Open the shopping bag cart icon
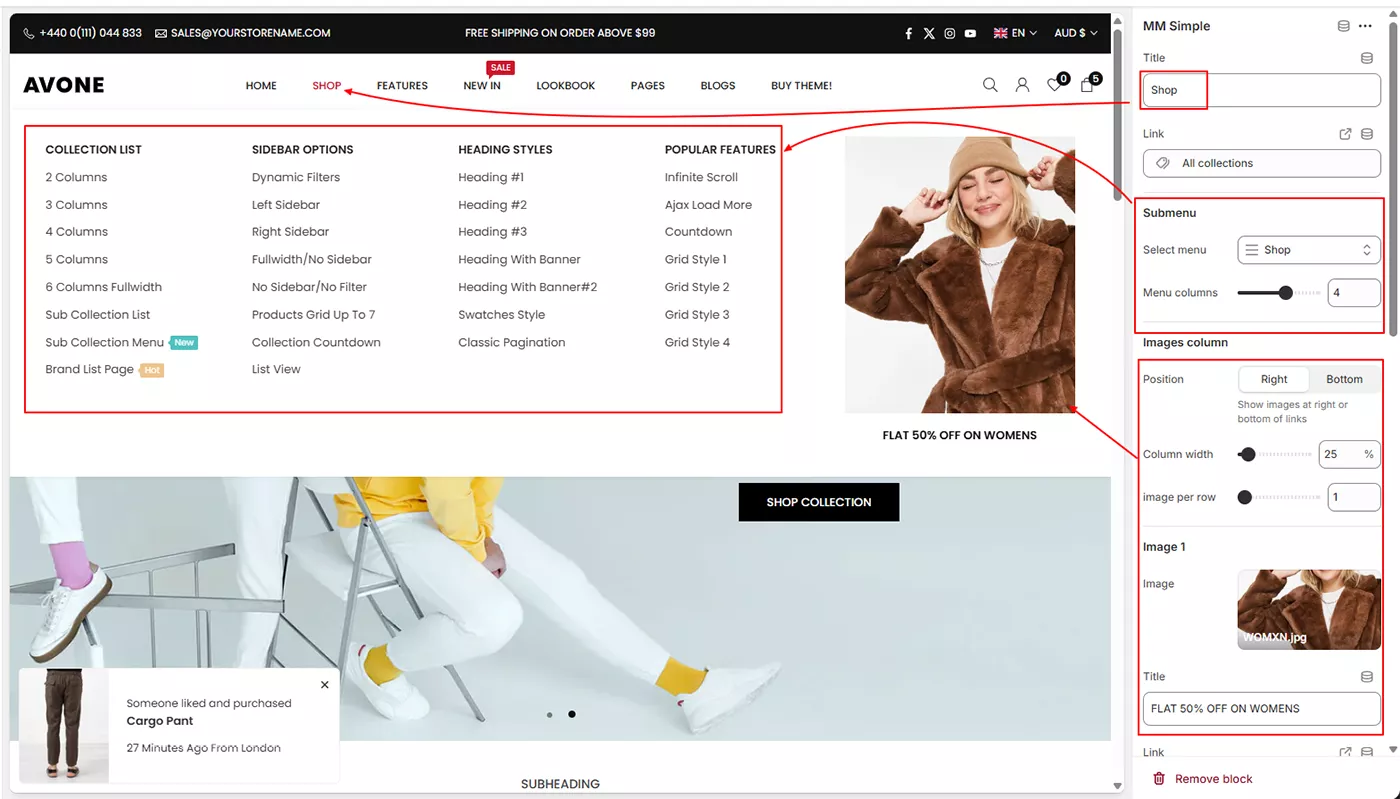 click(x=1088, y=85)
